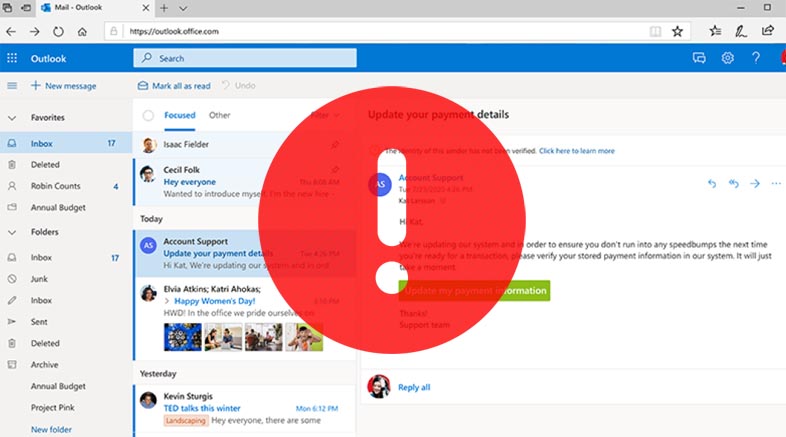The image size is (786, 437).
Task: Click the Forward arrow icon in message
Action: point(754,183)
